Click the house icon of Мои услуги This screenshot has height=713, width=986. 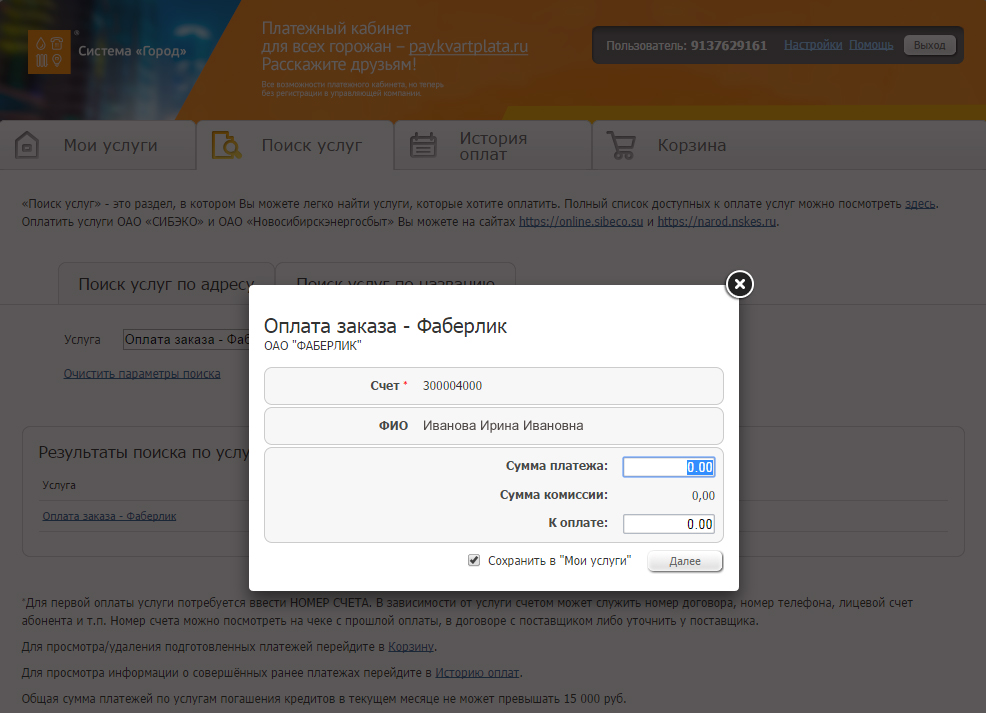tap(27, 145)
